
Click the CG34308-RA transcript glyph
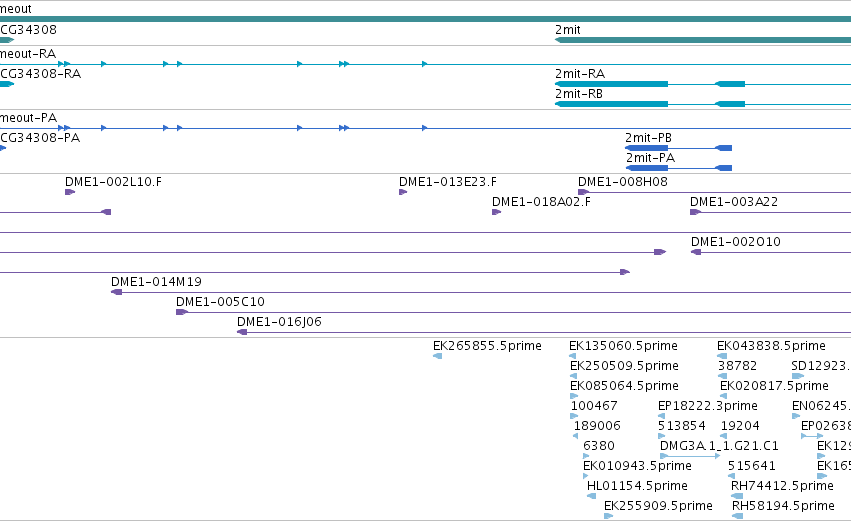(7, 84)
